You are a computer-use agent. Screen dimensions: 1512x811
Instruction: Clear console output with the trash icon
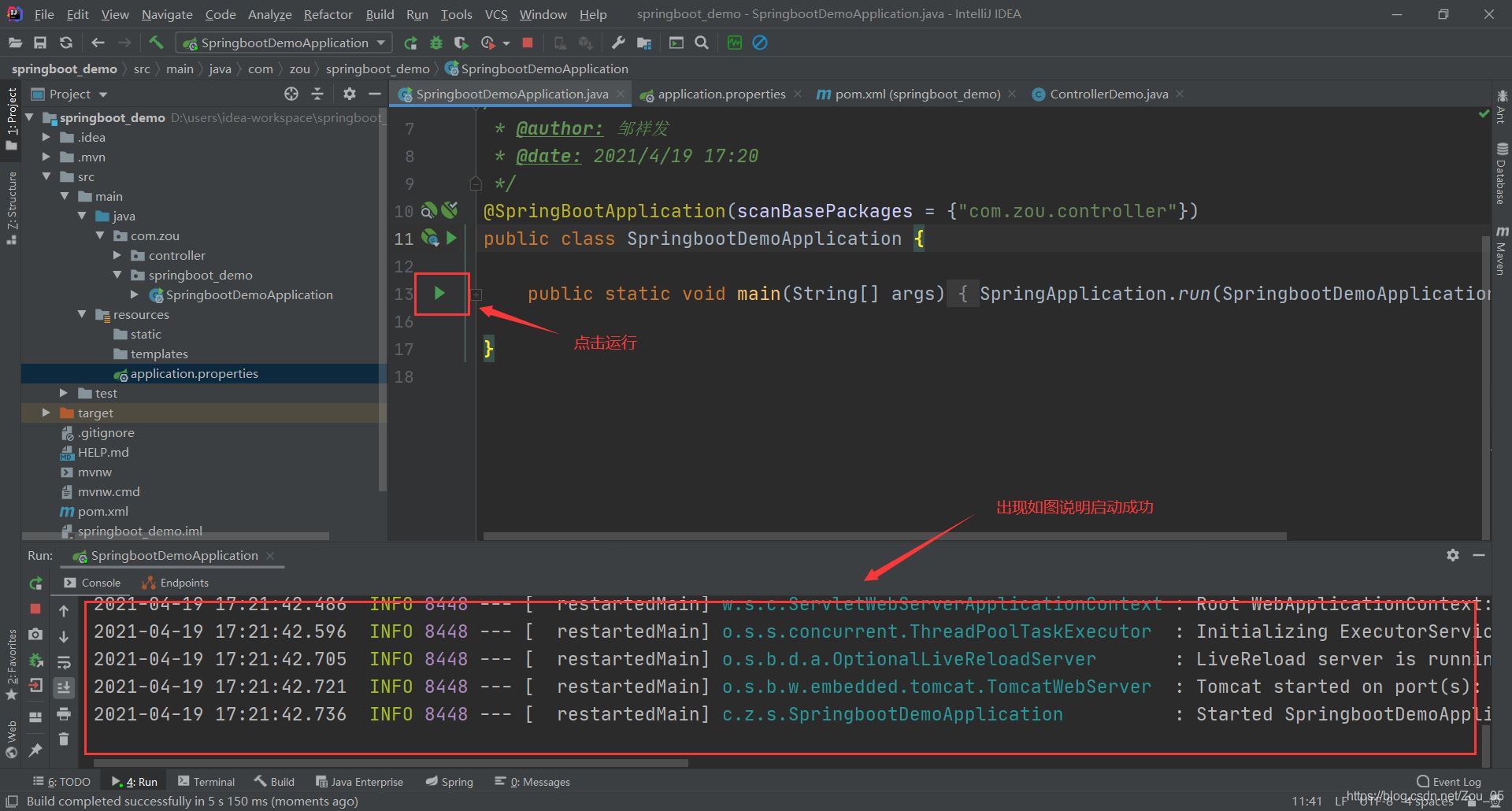click(x=64, y=739)
